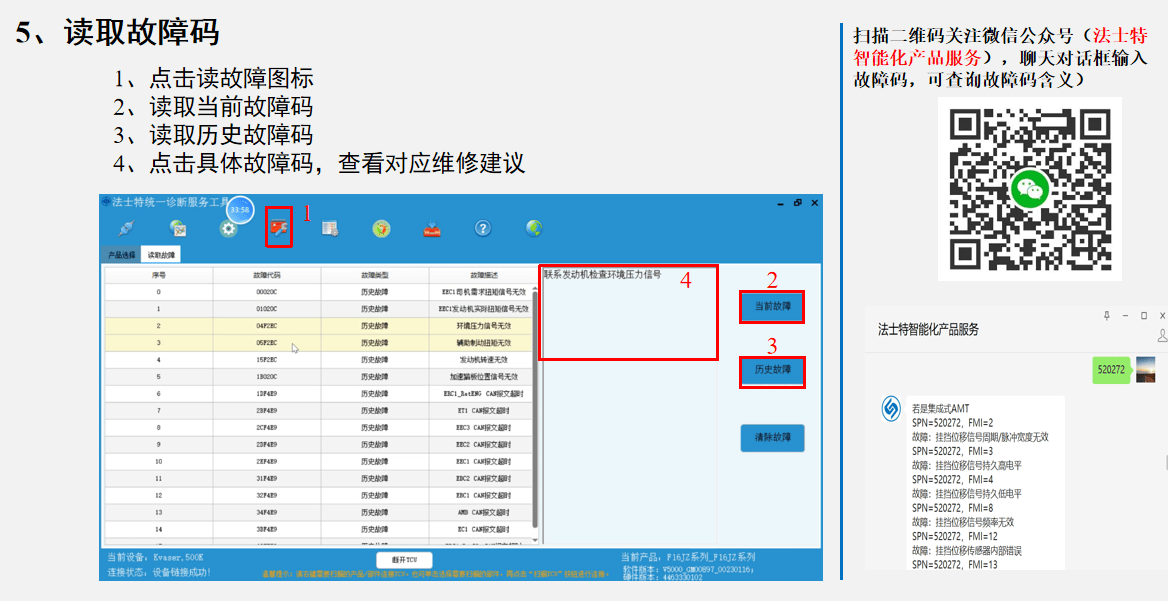Click description EEC1司机需求扭矩信号无效
Image resolution: width=1168 pixels, height=601 pixels.
coord(483,292)
